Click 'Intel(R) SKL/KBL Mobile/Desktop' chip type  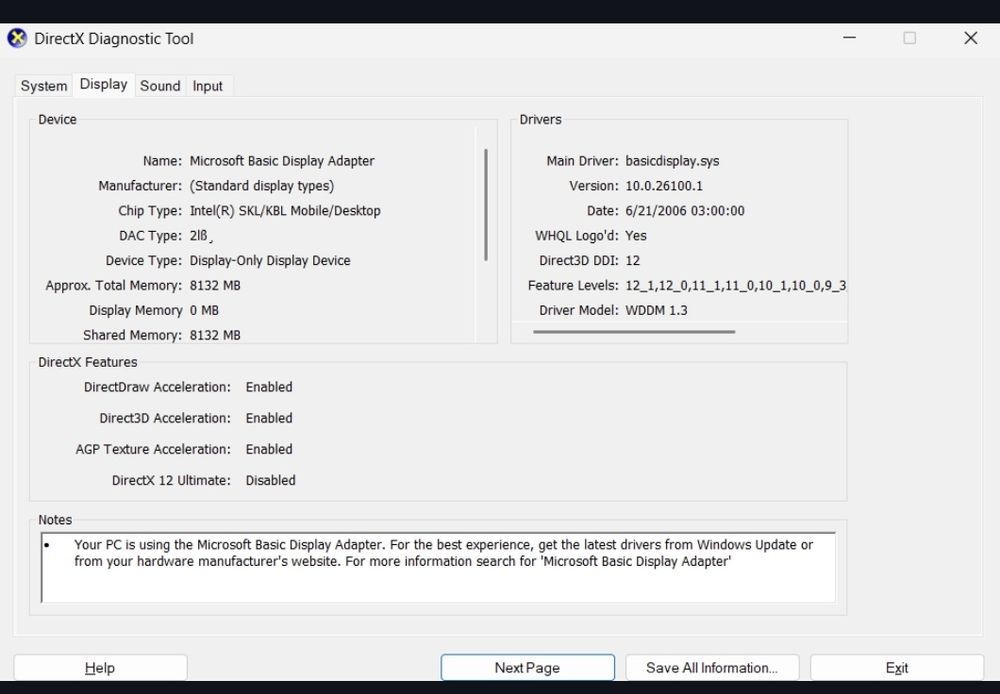(x=285, y=210)
